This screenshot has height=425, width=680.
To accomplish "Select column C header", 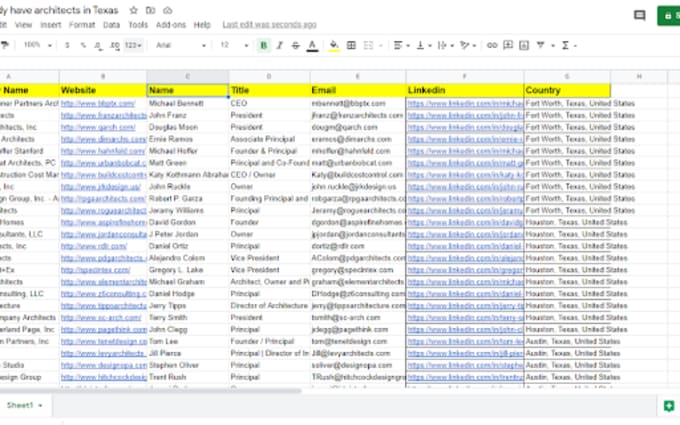I will tap(187, 76).
